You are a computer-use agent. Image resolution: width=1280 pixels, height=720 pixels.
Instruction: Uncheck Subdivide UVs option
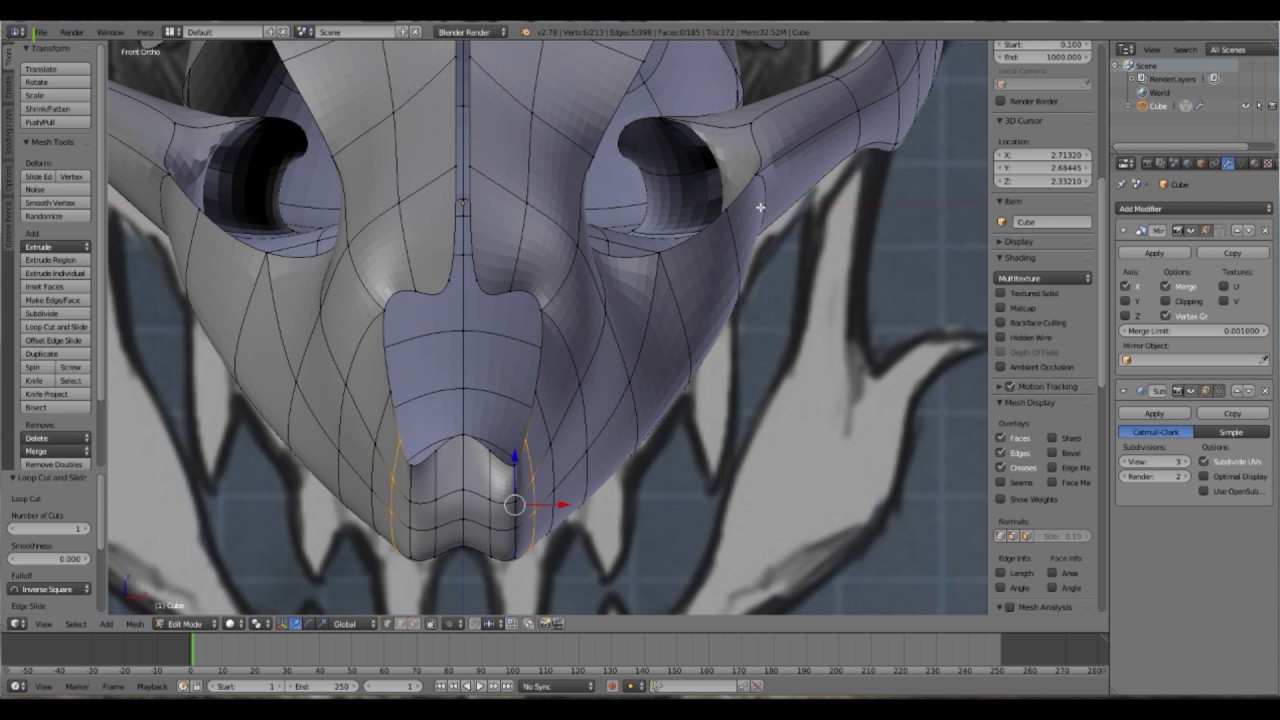pos(1204,462)
